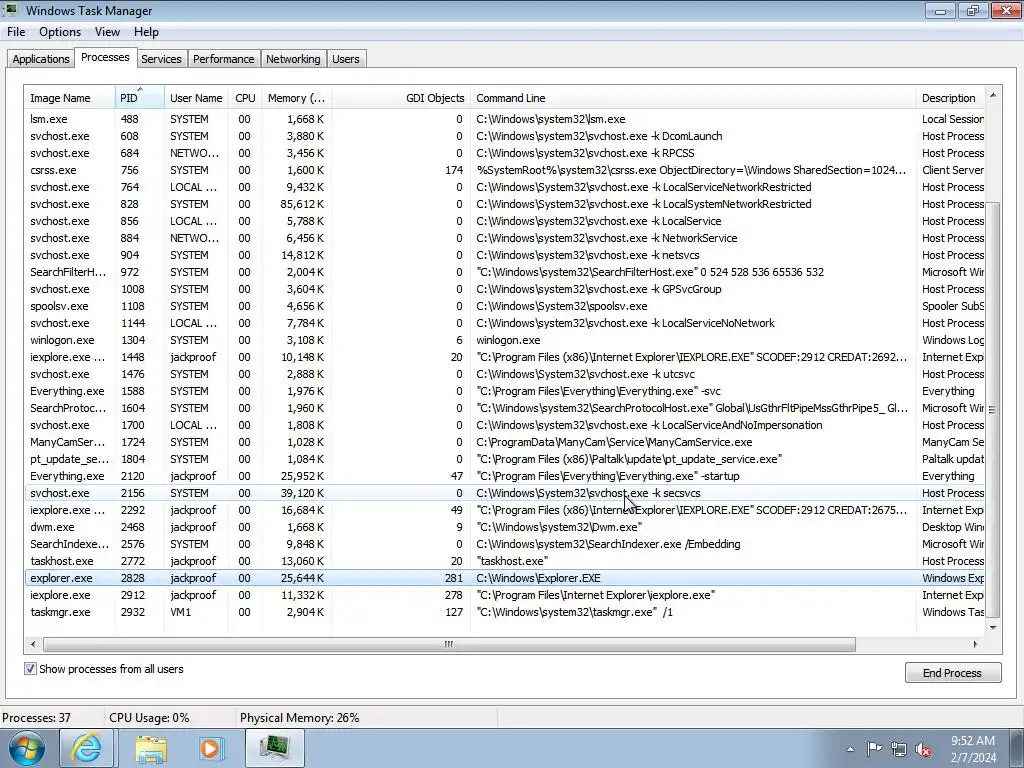Click Task Manager taskbar button
The width and height of the screenshot is (1024, 768).
(x=275, y=748)
